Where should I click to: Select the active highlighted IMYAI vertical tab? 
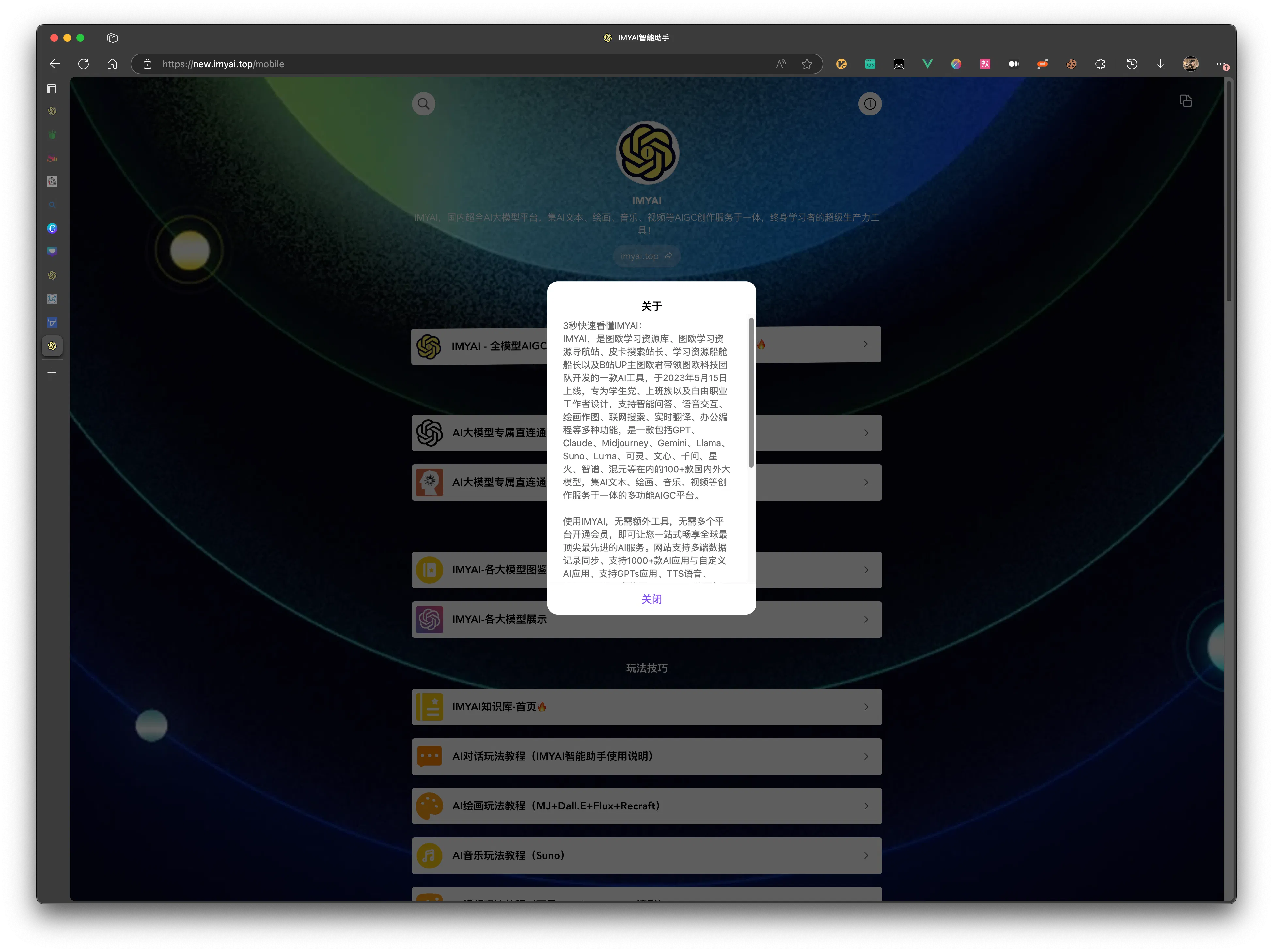pyautogui.click(x=52, y=346)
